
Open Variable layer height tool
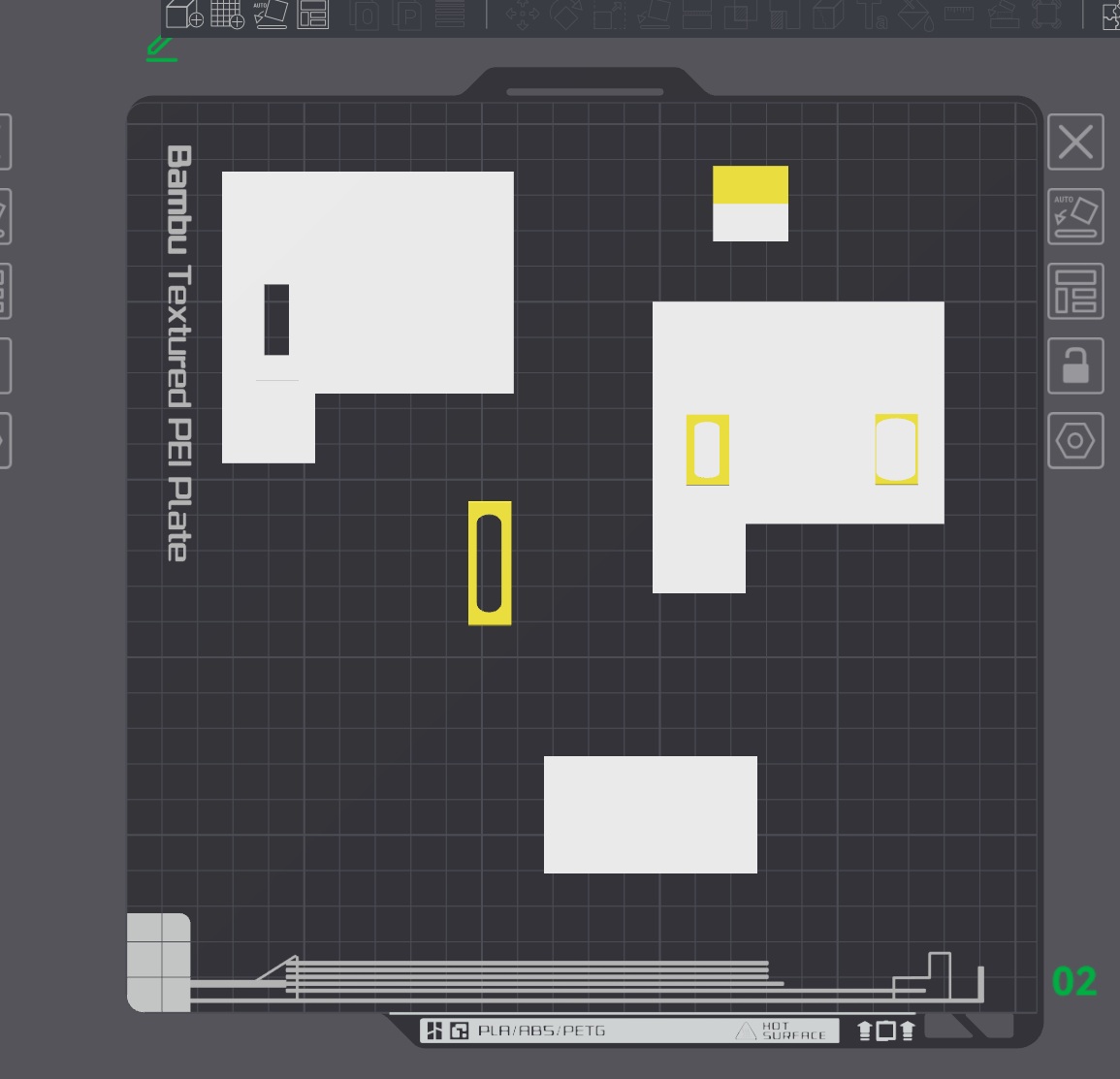pos(450,15)
